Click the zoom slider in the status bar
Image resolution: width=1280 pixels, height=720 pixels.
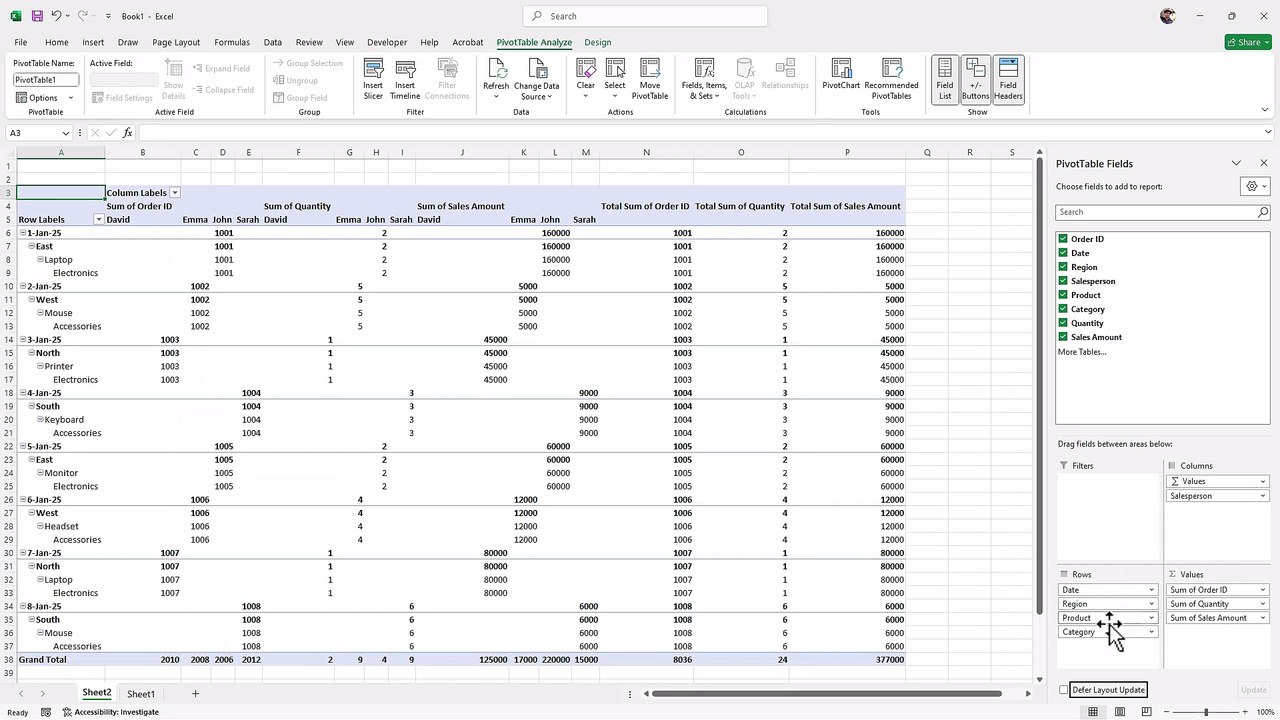point(1206,712)
